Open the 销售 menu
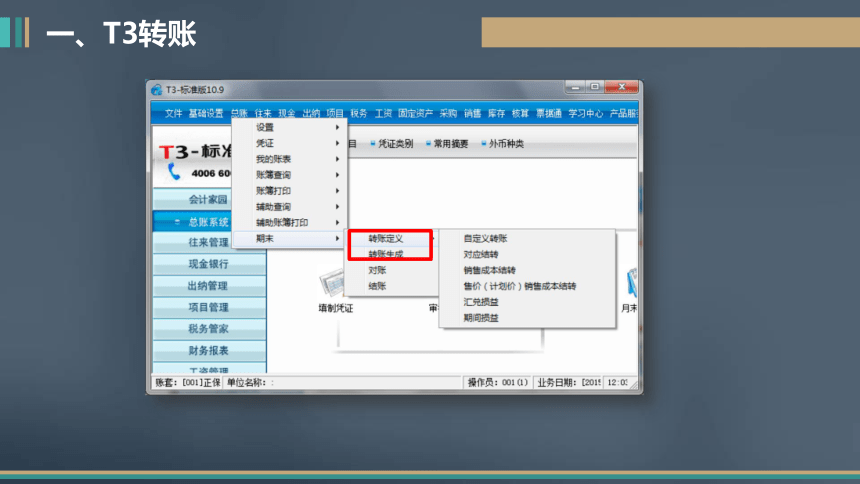The width and height of the screenshot is (860, 484). tap(472, 113)
